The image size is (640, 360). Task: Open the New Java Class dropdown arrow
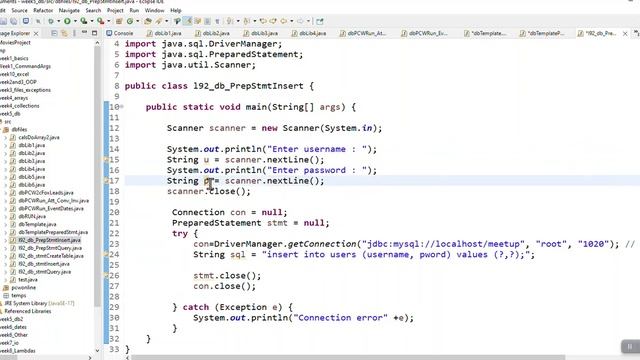pyautogui.click(x=138, y=21)
